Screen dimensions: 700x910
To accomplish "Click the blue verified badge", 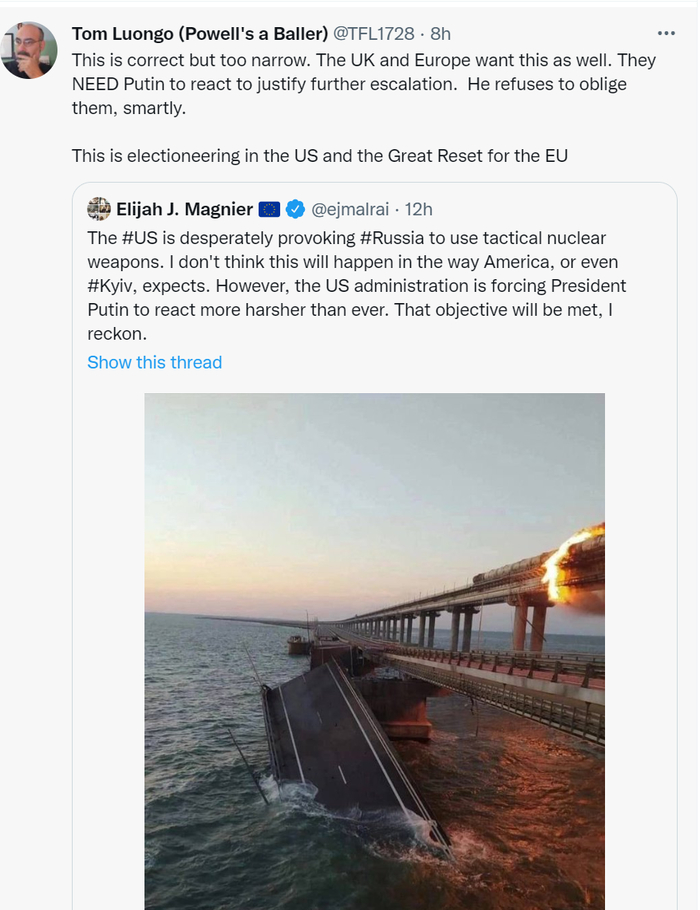I will 295,209.
